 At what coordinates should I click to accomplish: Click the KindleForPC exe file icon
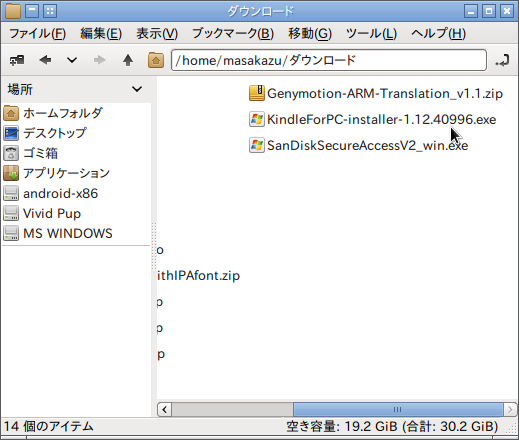(257, 119)
